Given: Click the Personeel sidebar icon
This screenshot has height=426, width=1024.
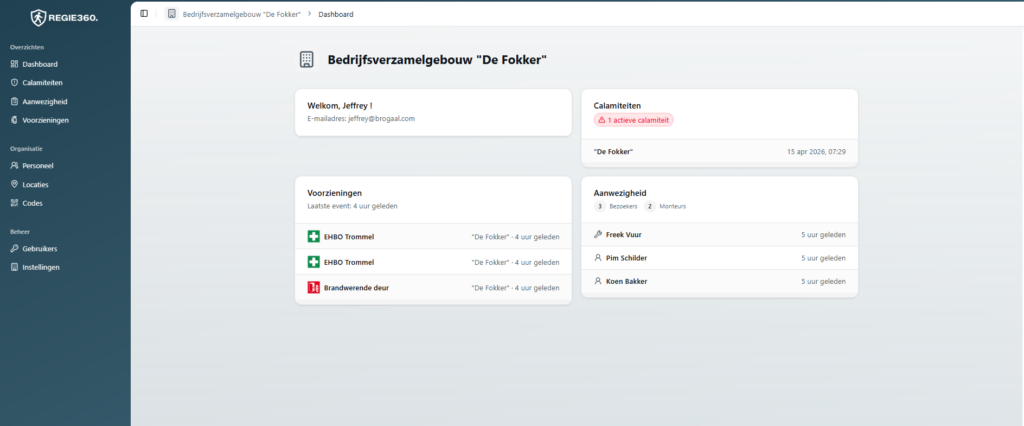Looking at the screenshot, I should 14,166.
